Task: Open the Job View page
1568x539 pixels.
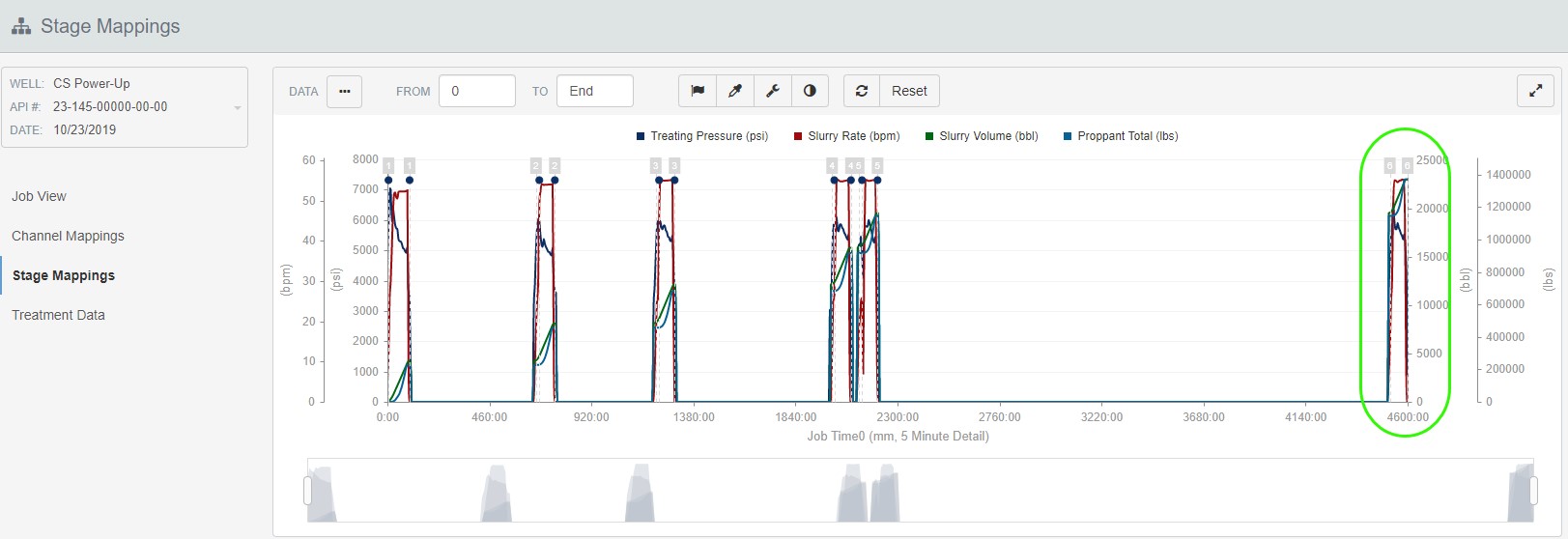Action: (x=39, y=196)
